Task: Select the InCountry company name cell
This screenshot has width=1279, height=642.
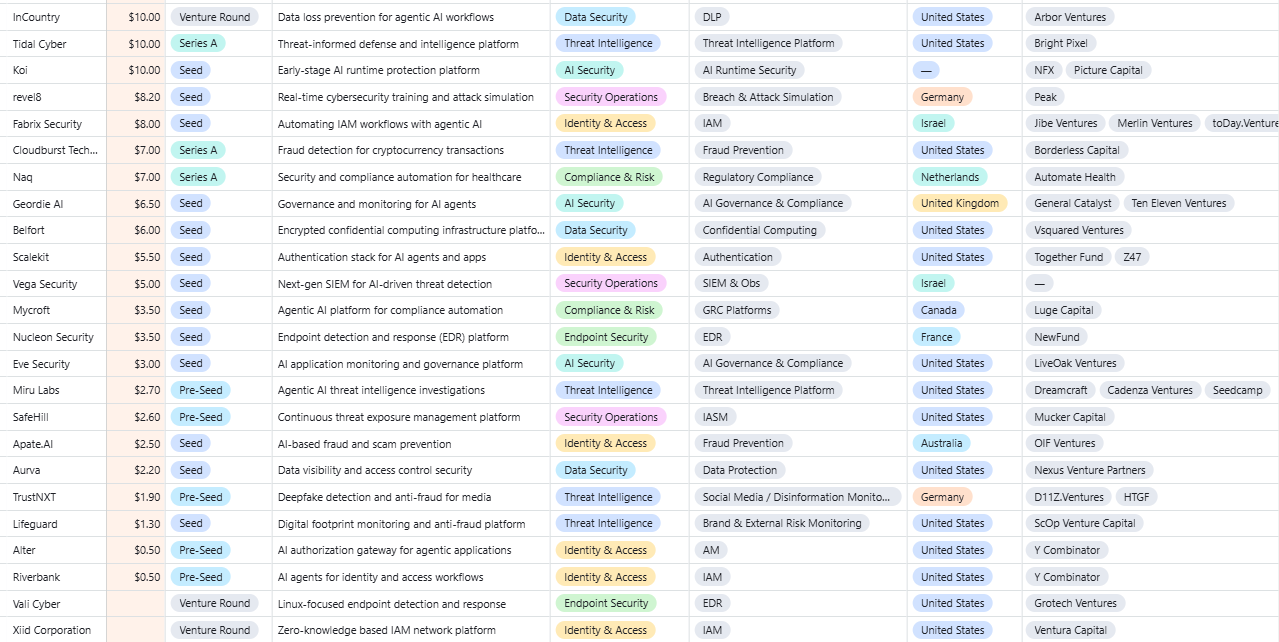Action: [x=53, y=17]
